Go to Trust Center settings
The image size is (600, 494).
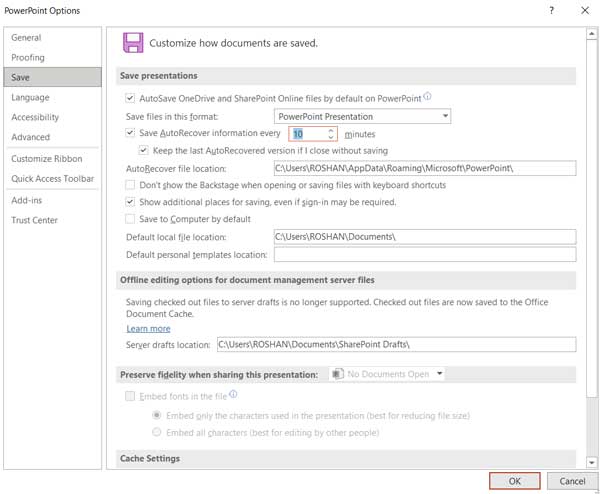pyautogui.click(x=34, y=220)
